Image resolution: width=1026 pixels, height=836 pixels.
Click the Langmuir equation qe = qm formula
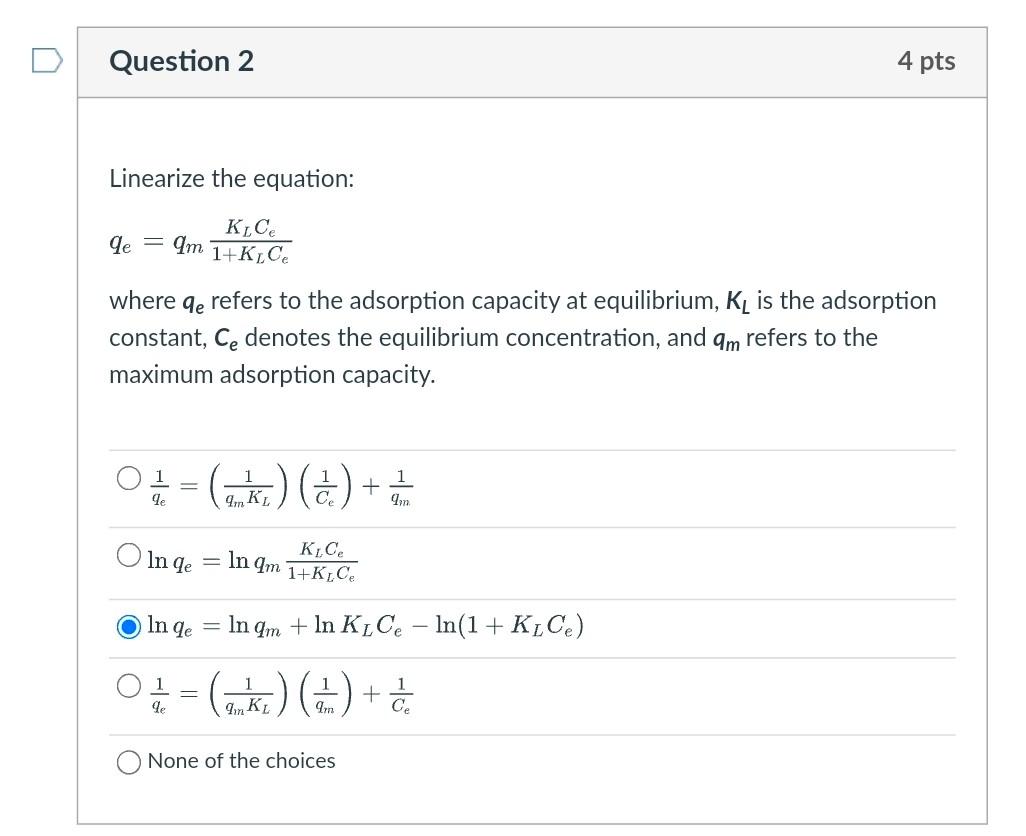[200, 241]
